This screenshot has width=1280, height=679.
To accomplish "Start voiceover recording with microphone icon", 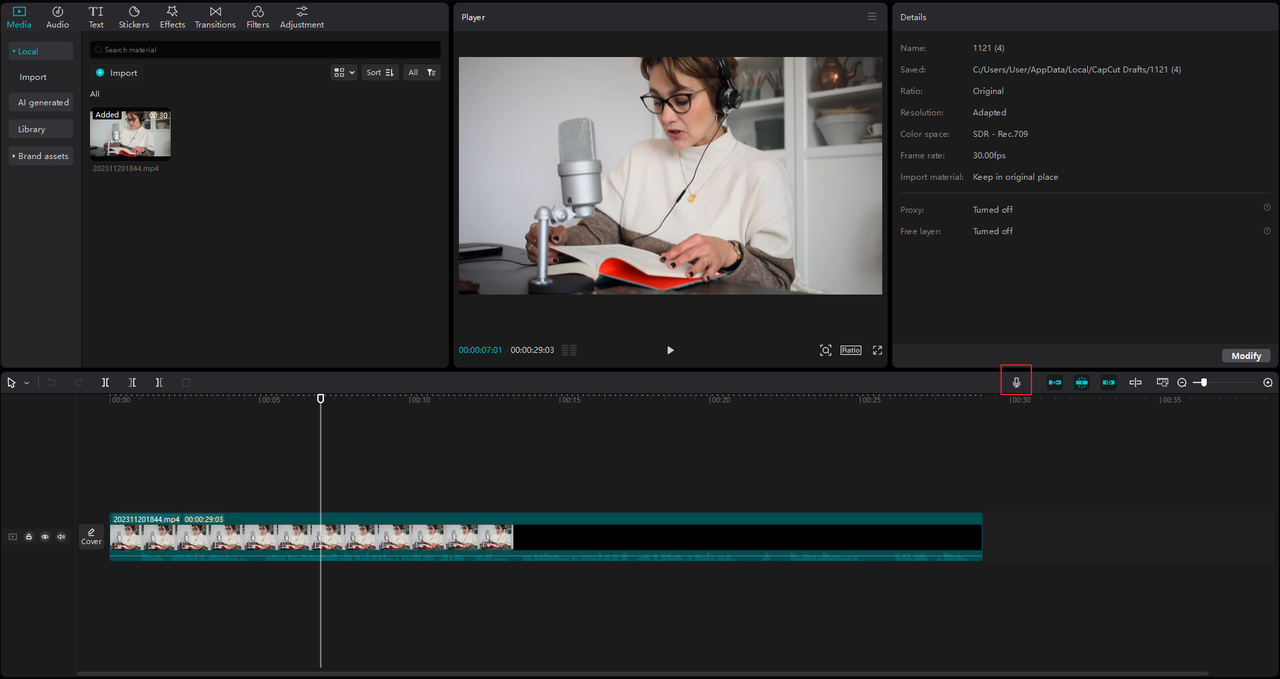I will point(1016,382).
